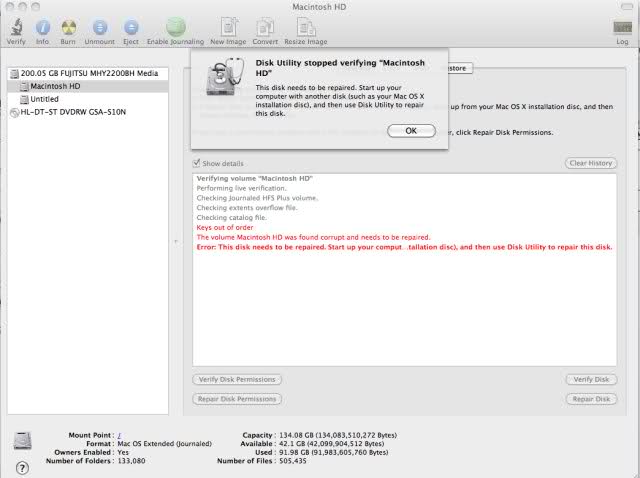This screenshot has height=478, width=640.
Task: Click the Enable Journaling toolbar icon
Action: click(x=176, y=27)
